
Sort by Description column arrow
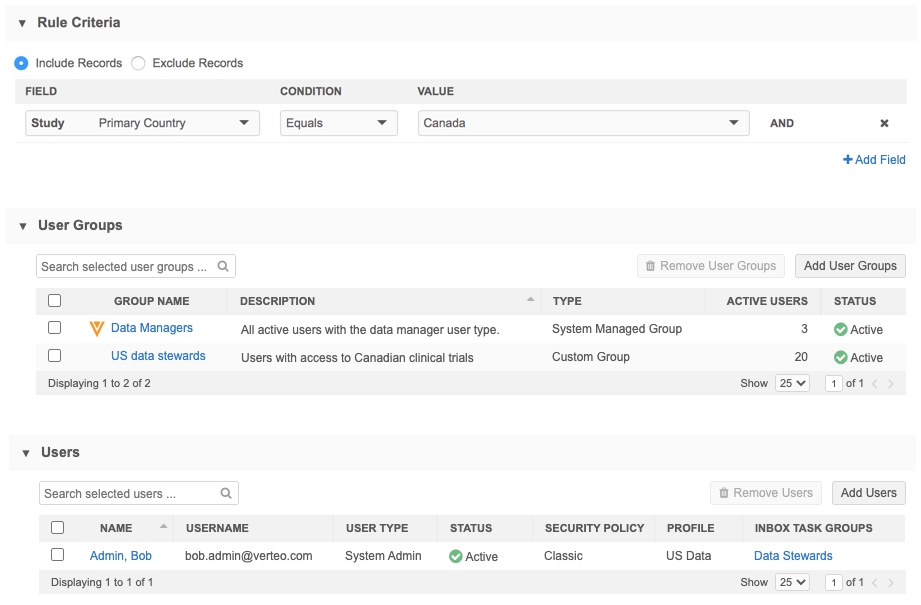coord(530,300)
